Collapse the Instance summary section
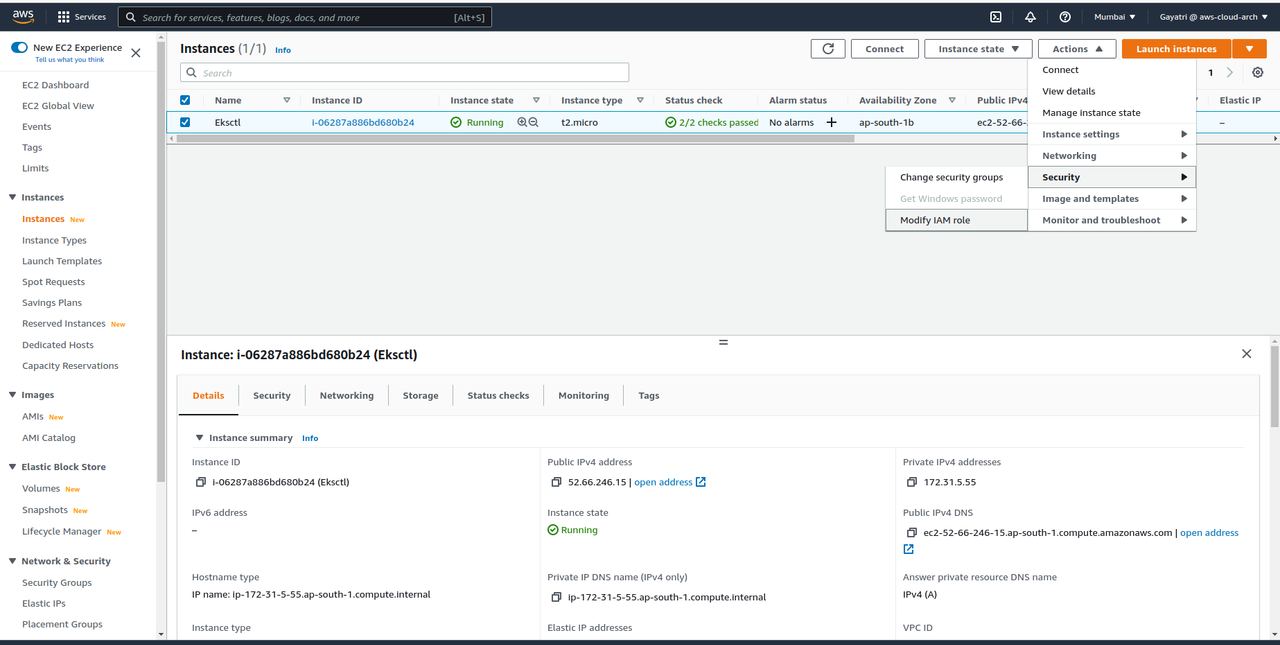The width and height of the screenshot is (1280, 645). click(200, 438)
